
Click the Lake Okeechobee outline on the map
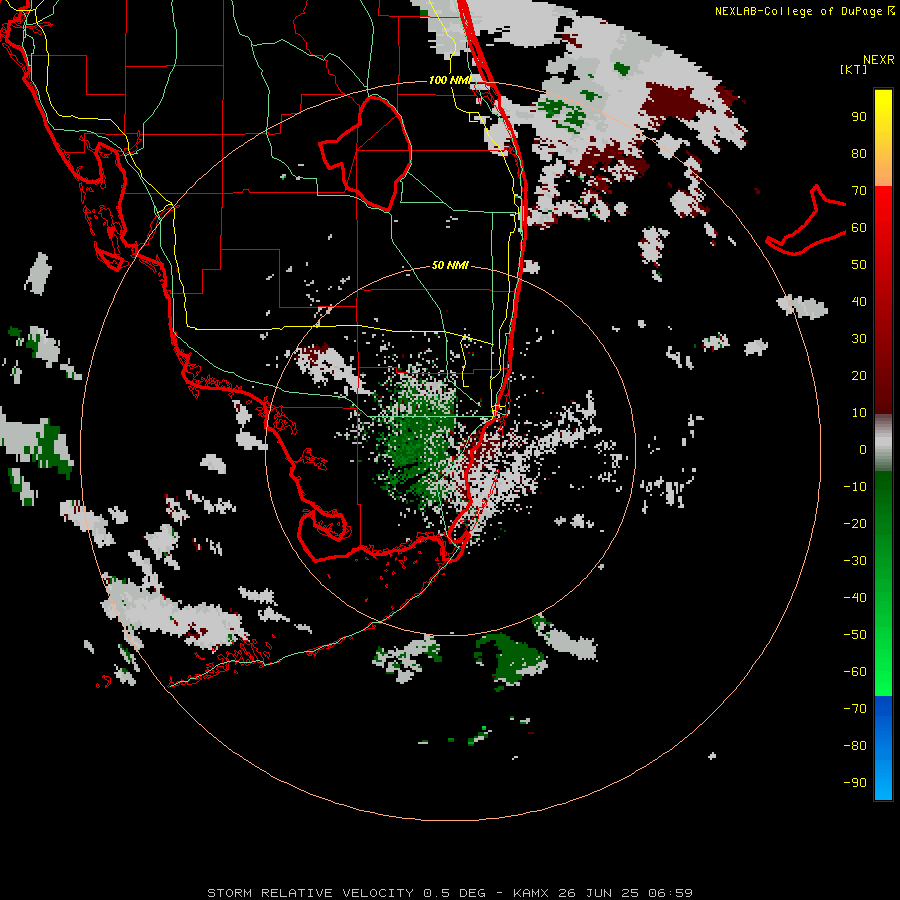365,153
